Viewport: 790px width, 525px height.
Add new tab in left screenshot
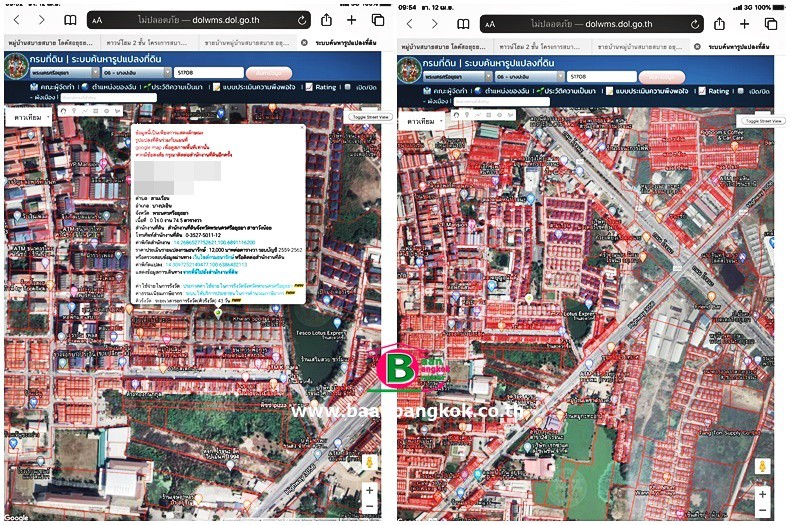tap(352, 20)
